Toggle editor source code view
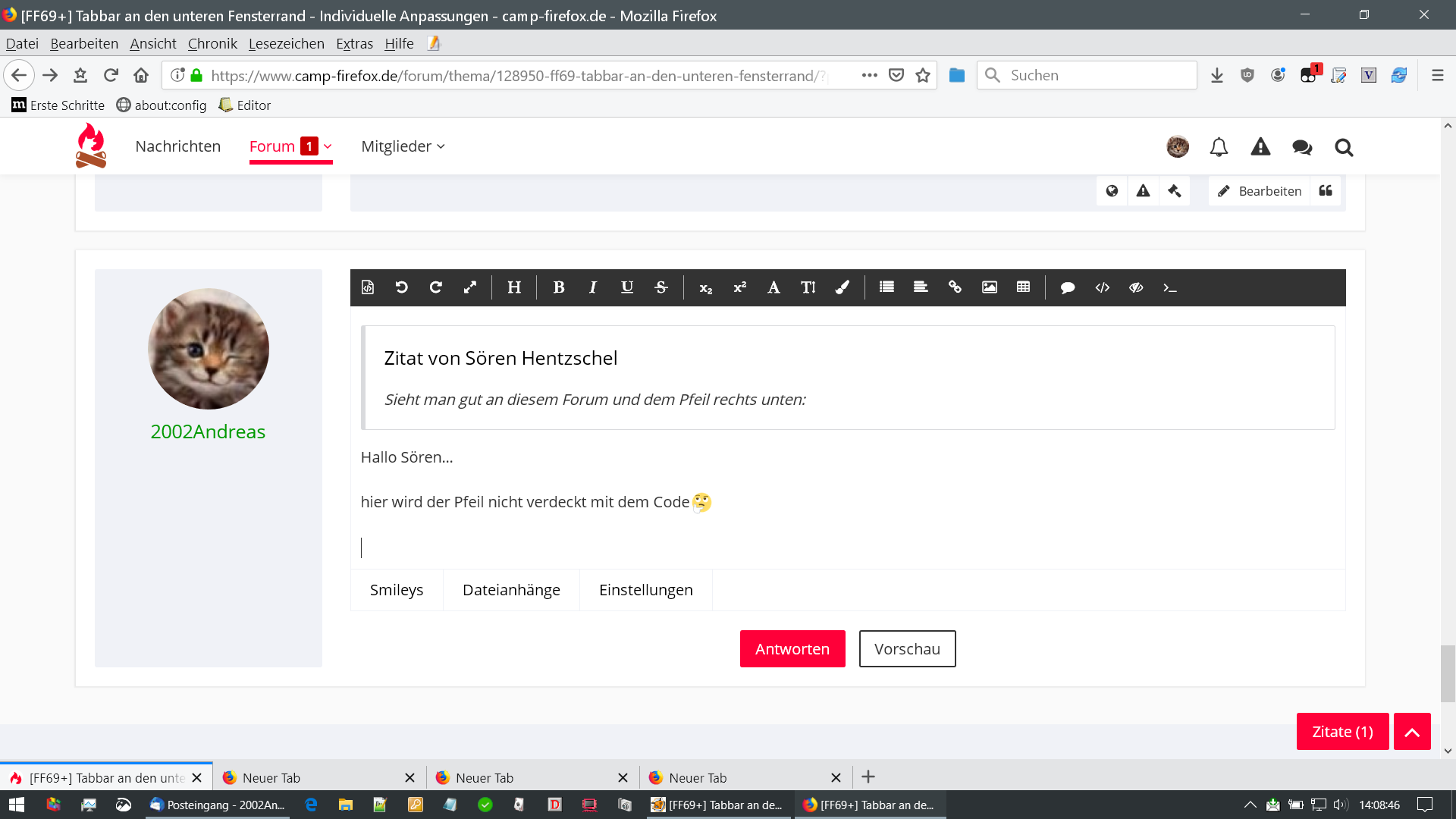The height and width of the screenshot is (819, 1456). [368, 287]
